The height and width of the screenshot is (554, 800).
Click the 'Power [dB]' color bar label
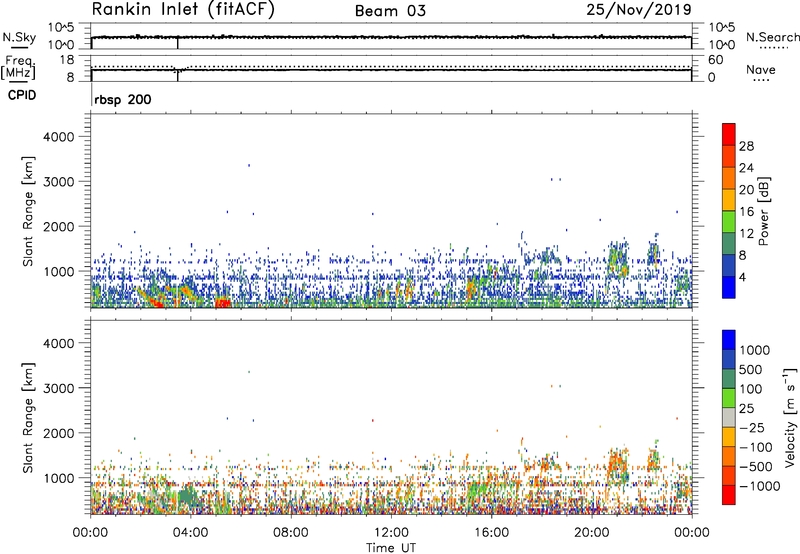(x=763, y=211)
